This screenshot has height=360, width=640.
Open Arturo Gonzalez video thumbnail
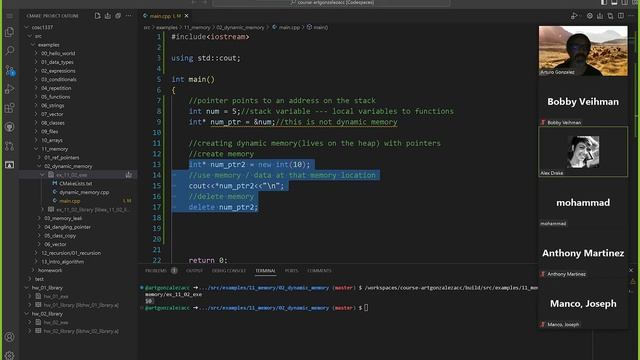pos(583,51)
